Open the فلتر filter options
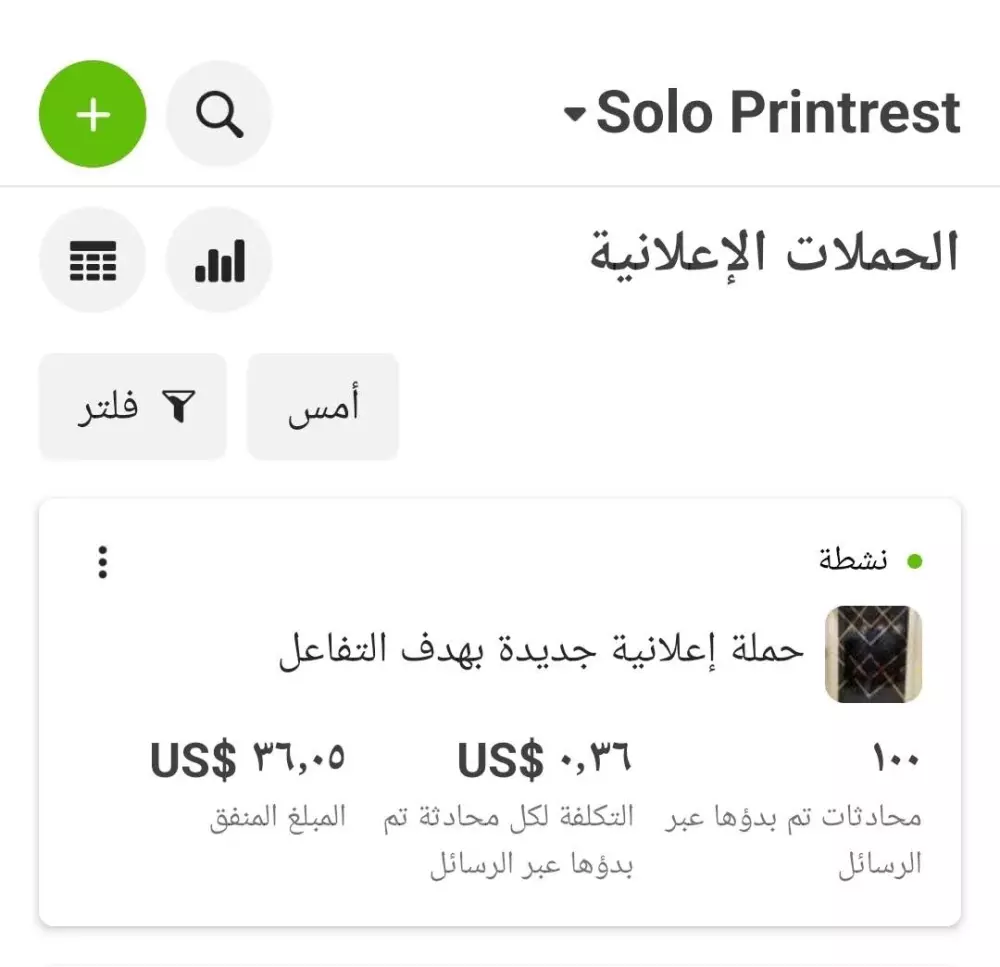This screenshot has height=967, width=1000. pos(131,405)
